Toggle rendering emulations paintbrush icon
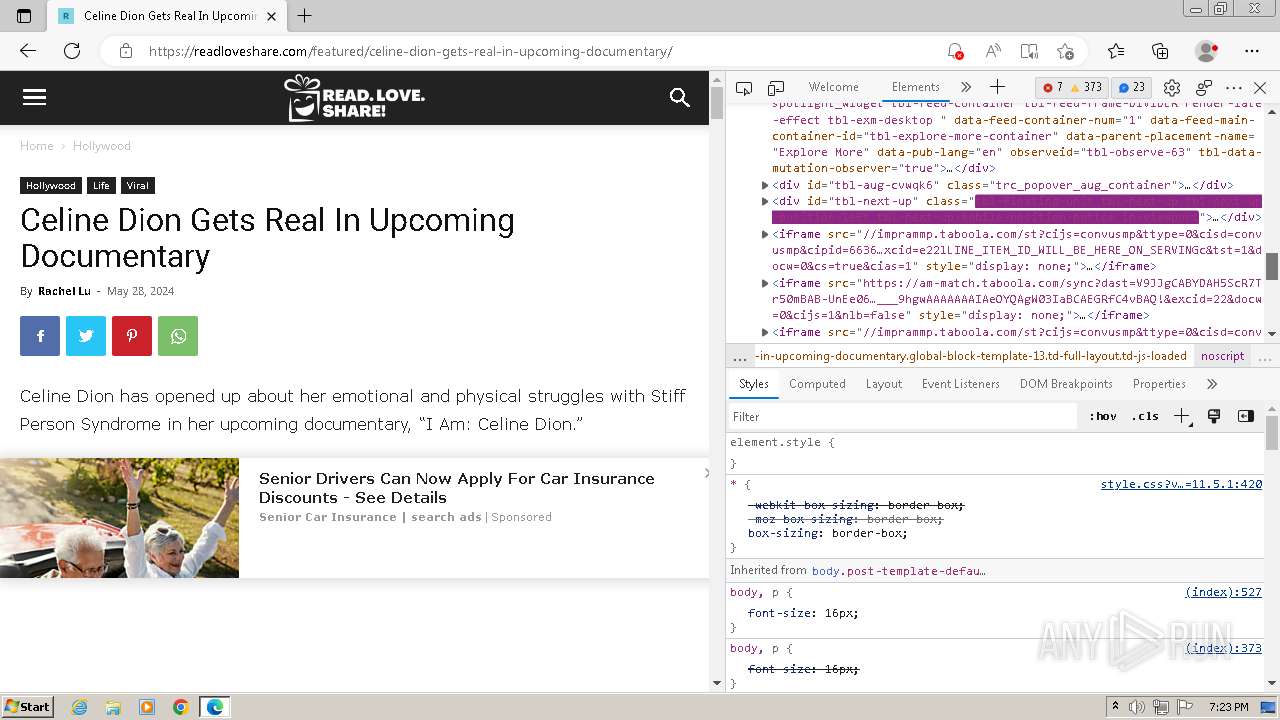 [x=1214, y=417]
